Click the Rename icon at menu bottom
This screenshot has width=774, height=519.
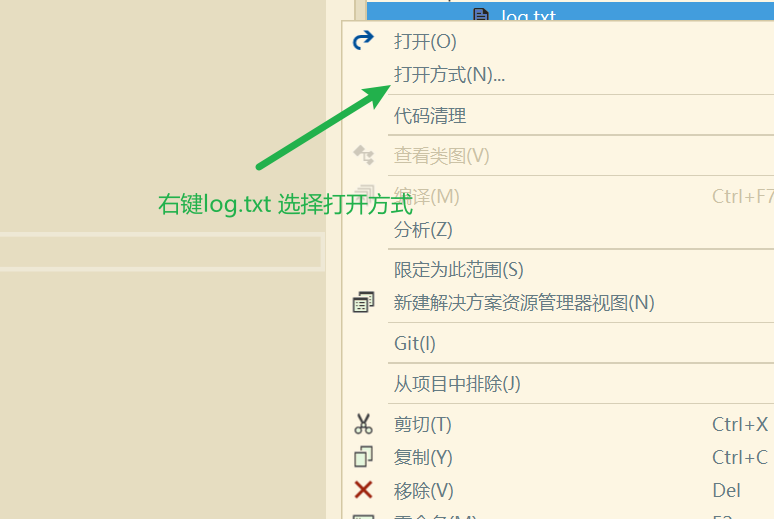point(364,516)
